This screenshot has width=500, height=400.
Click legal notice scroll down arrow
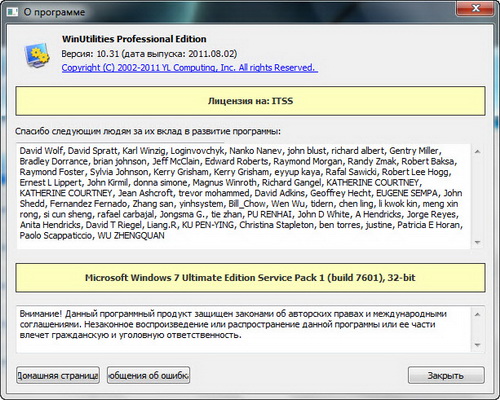[x=477, y=345]
